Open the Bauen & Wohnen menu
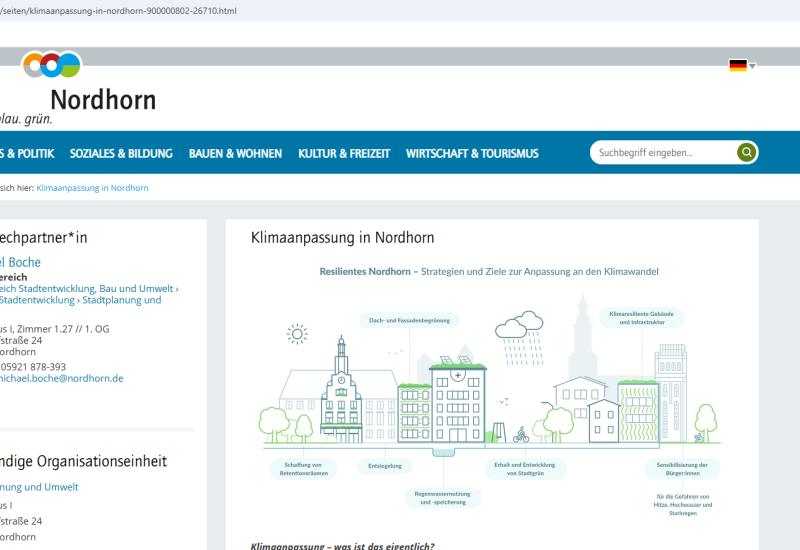 click(x=235, y=154)
